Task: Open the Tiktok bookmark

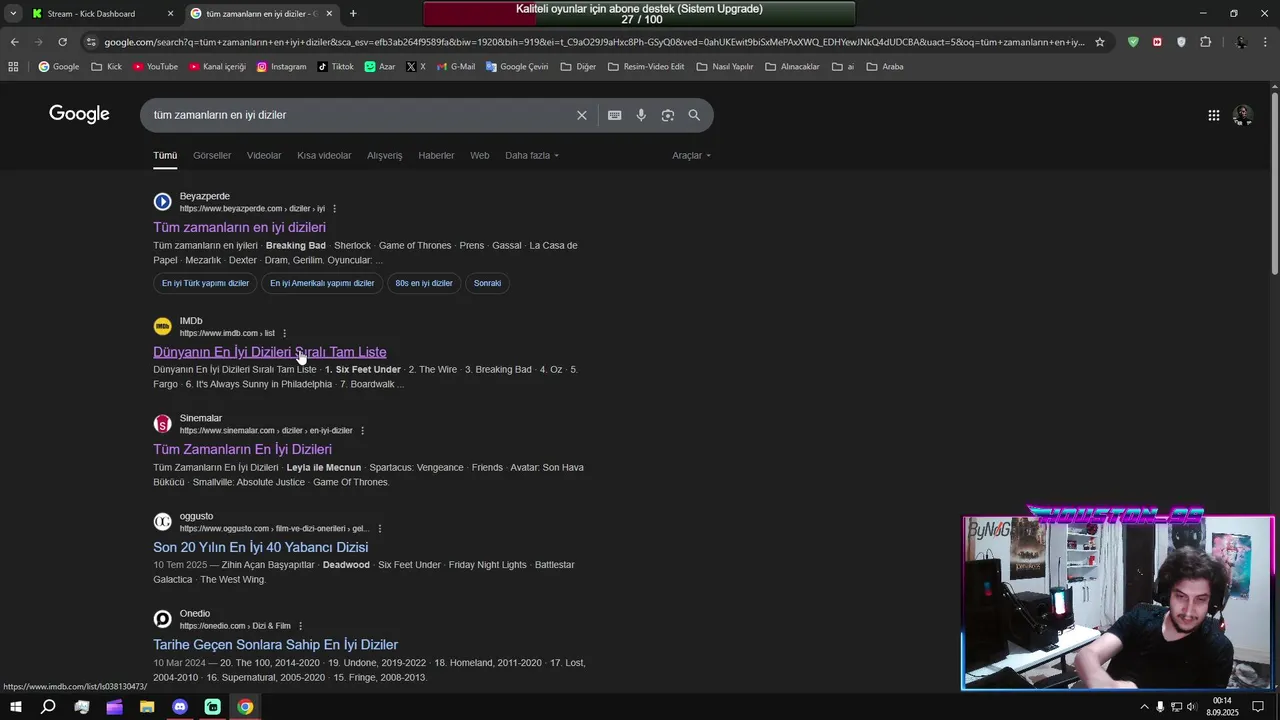Action: click(335, 67)
